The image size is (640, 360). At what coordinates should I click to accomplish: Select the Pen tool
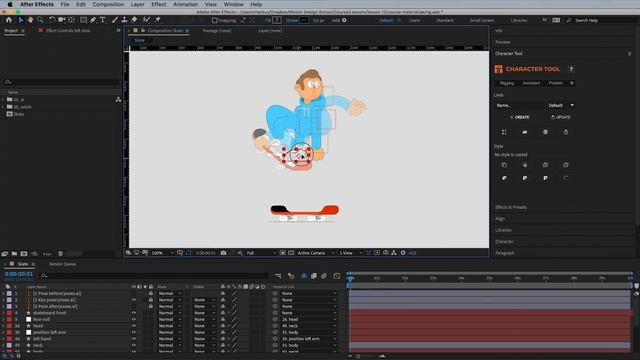93,20
